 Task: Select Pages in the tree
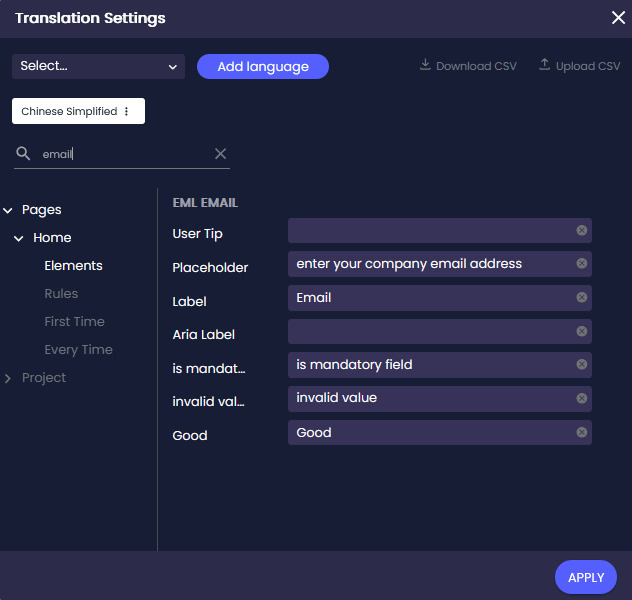(42, 210)
